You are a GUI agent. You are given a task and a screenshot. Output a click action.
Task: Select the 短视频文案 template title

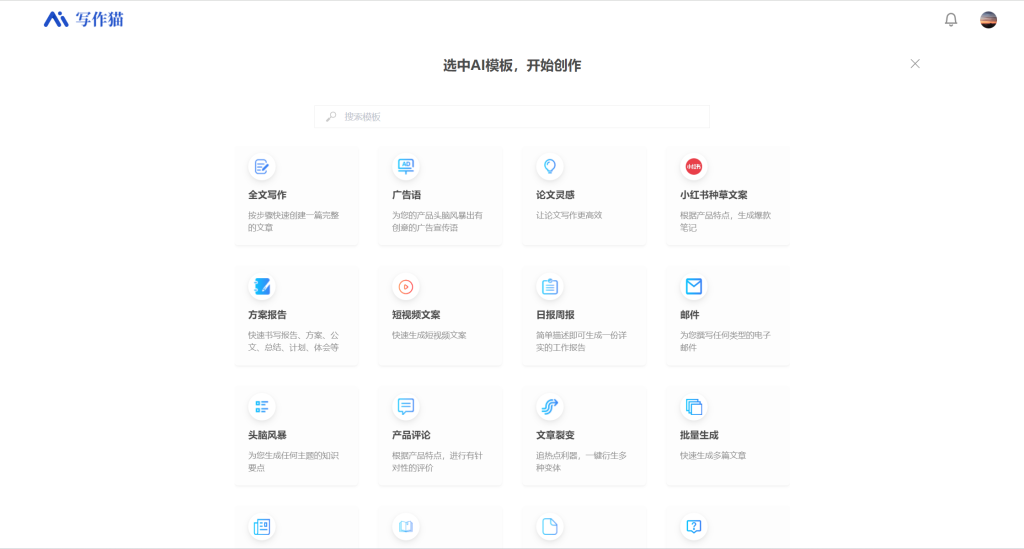point(416,315)
